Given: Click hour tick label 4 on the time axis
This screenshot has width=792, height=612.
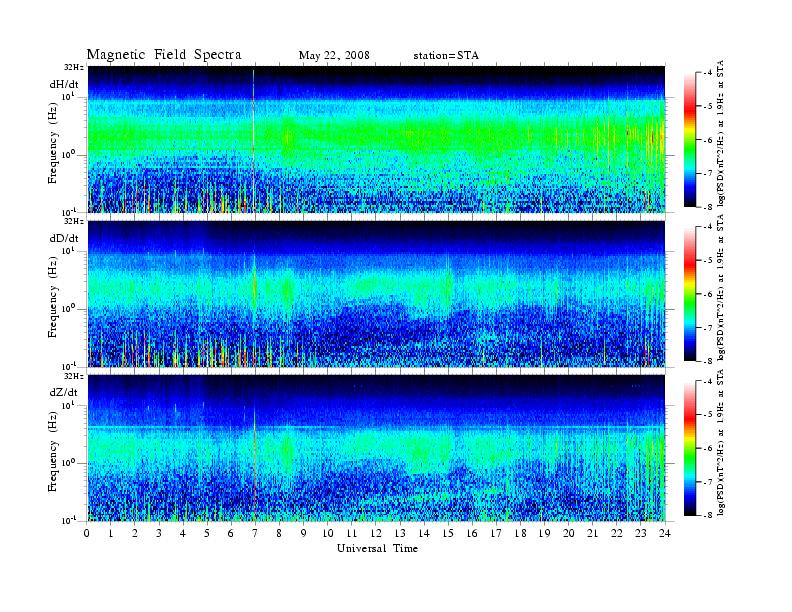Looking at the screenshot, I should 183,533.
